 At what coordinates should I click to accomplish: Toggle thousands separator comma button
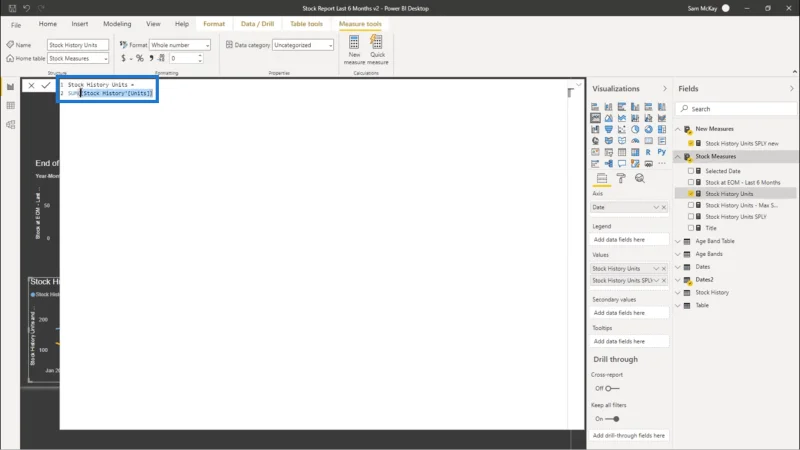click(151, 58)
